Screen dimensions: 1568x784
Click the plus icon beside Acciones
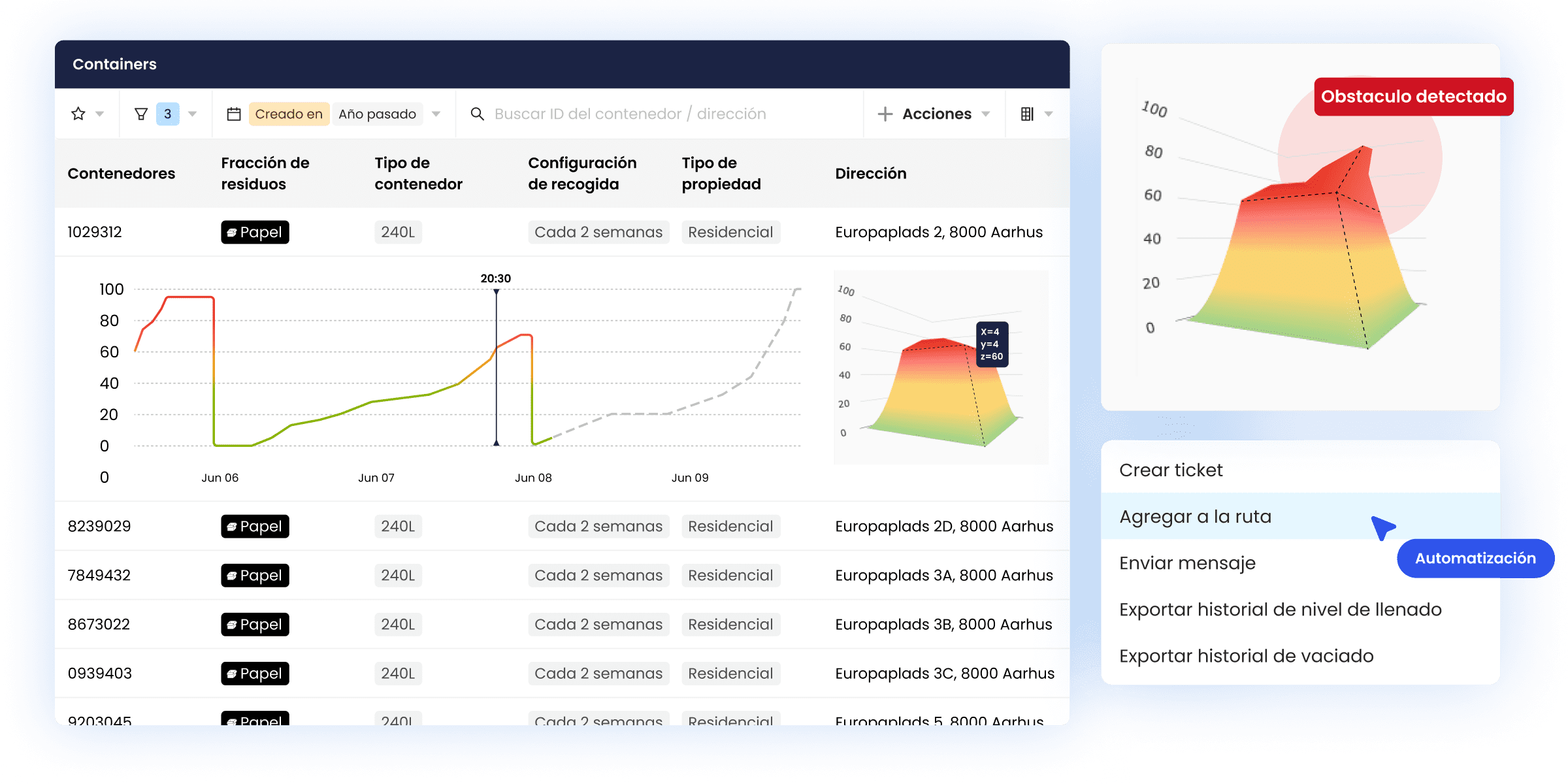coord(885,114)
